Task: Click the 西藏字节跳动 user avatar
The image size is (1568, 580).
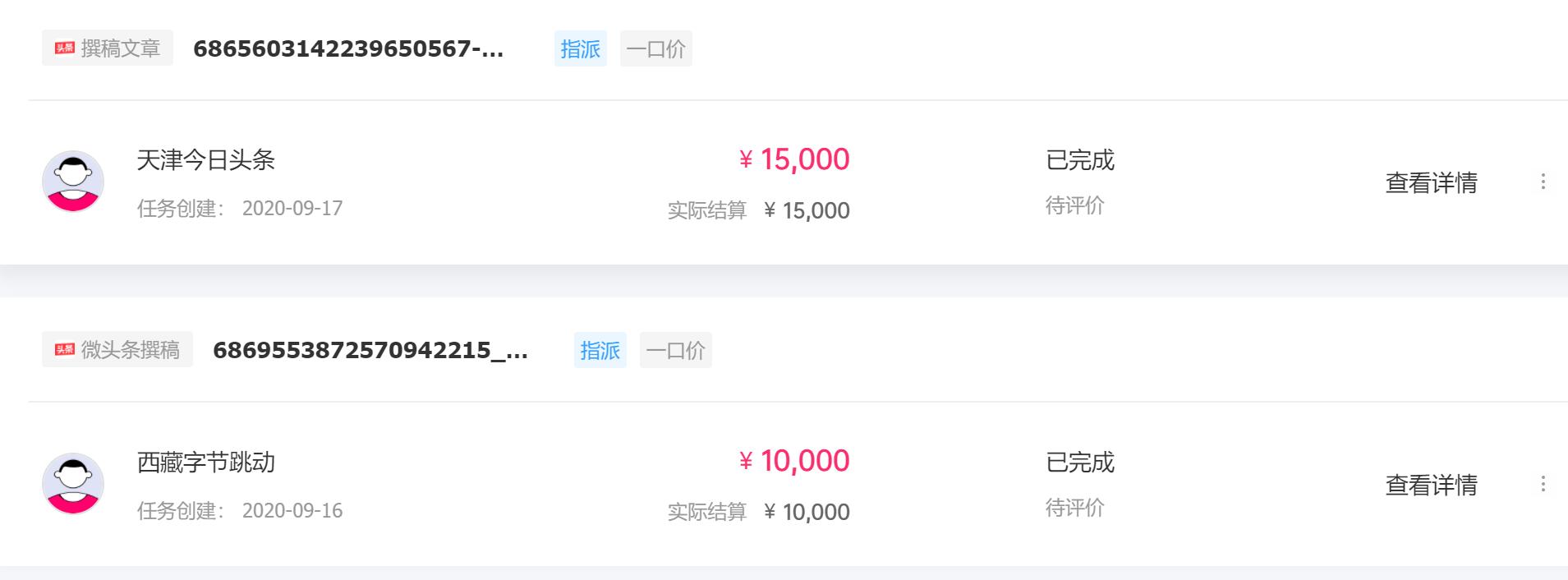Action: [73, 484]
